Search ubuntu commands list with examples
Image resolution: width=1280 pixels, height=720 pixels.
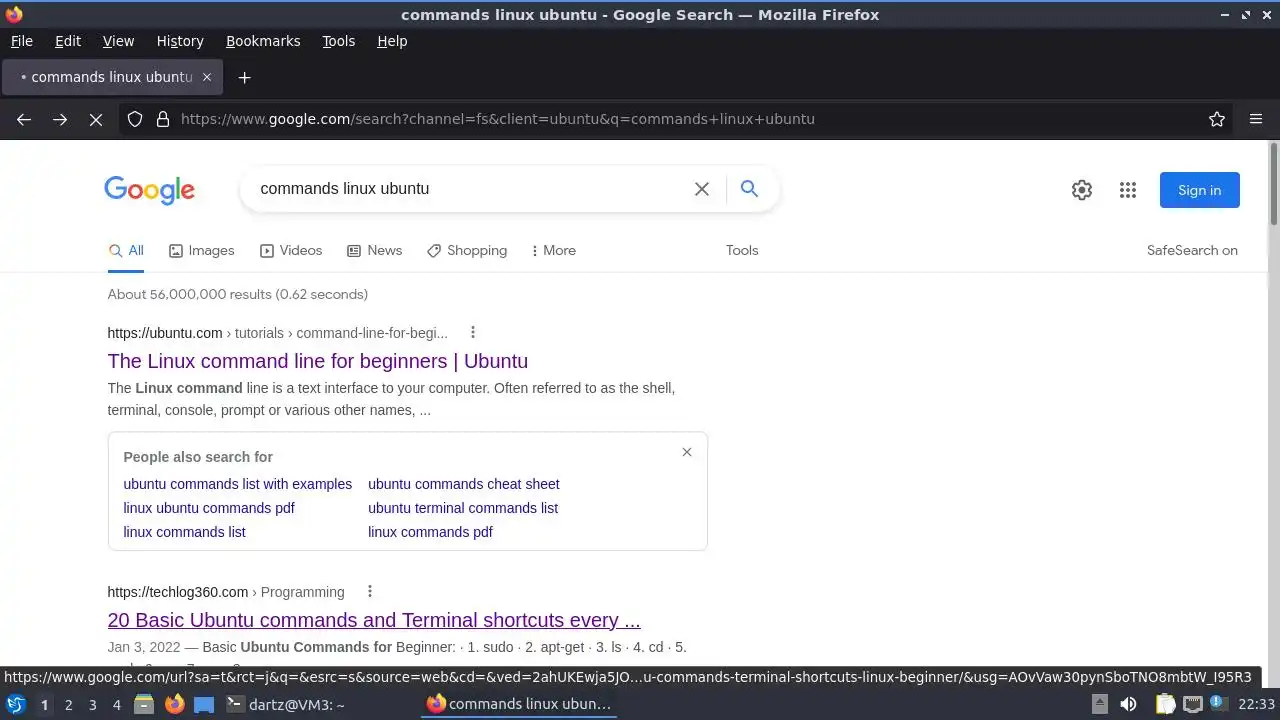point(238,484)
